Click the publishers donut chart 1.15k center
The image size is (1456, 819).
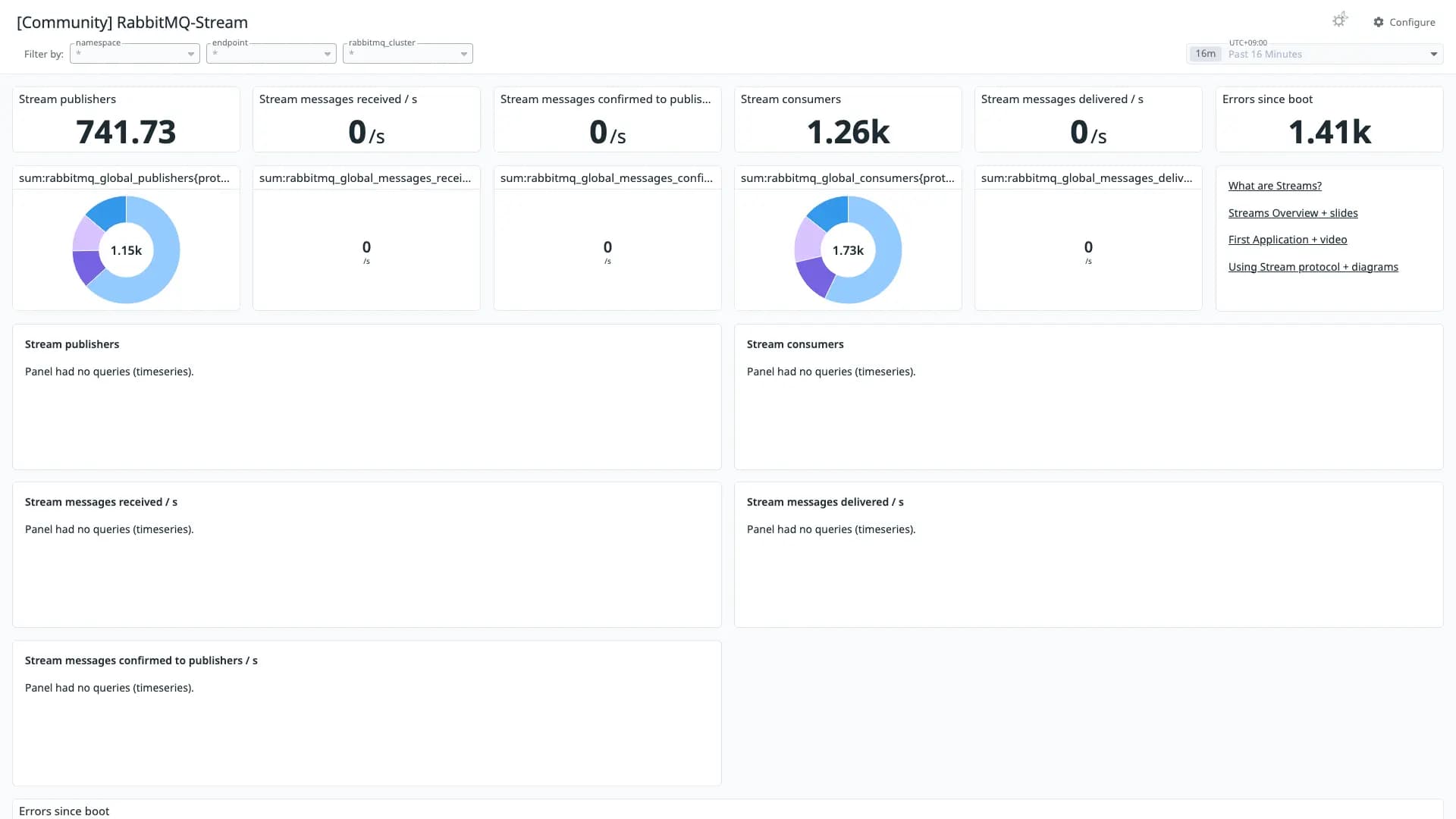pyautogui.click(x=126, y=250)
